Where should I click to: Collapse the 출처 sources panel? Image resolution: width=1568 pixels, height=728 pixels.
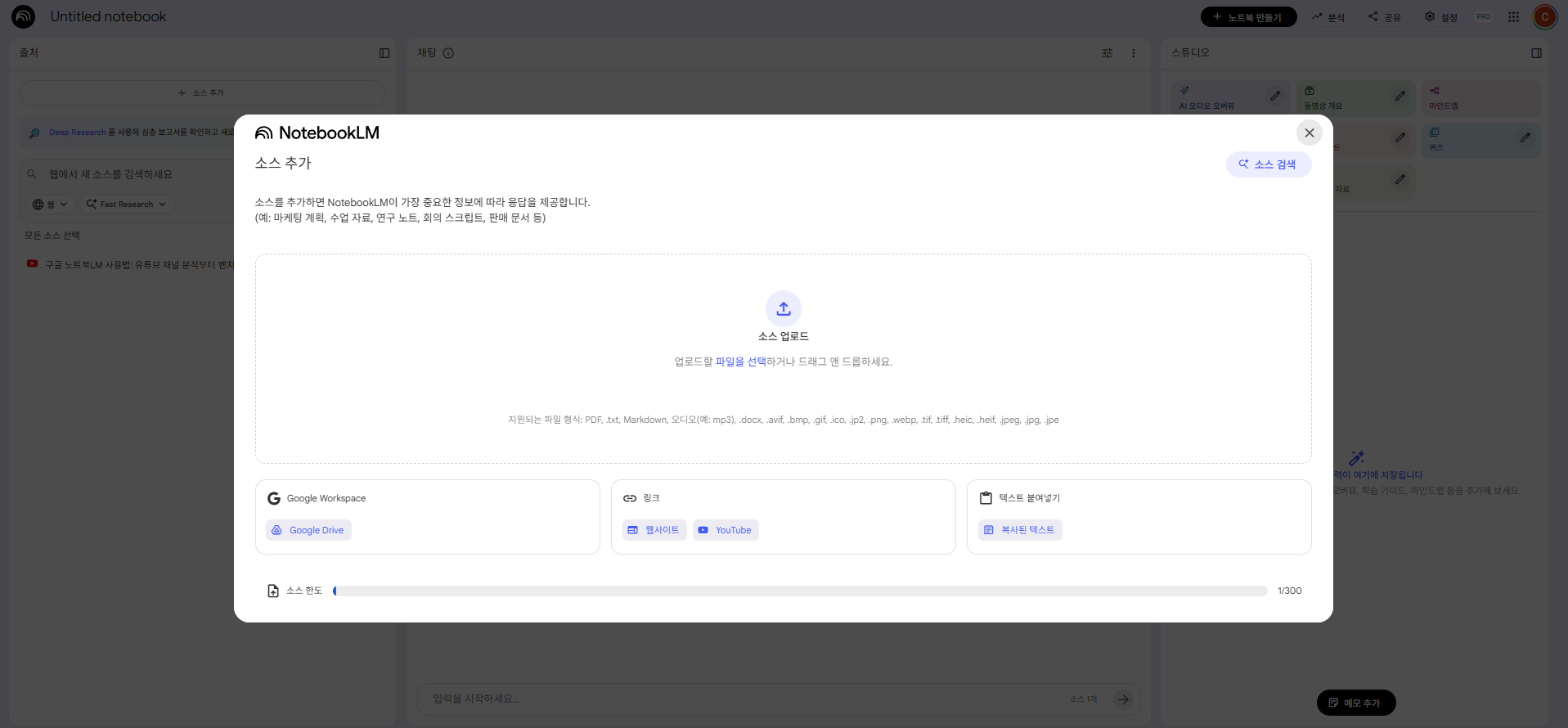click(384, 53)
